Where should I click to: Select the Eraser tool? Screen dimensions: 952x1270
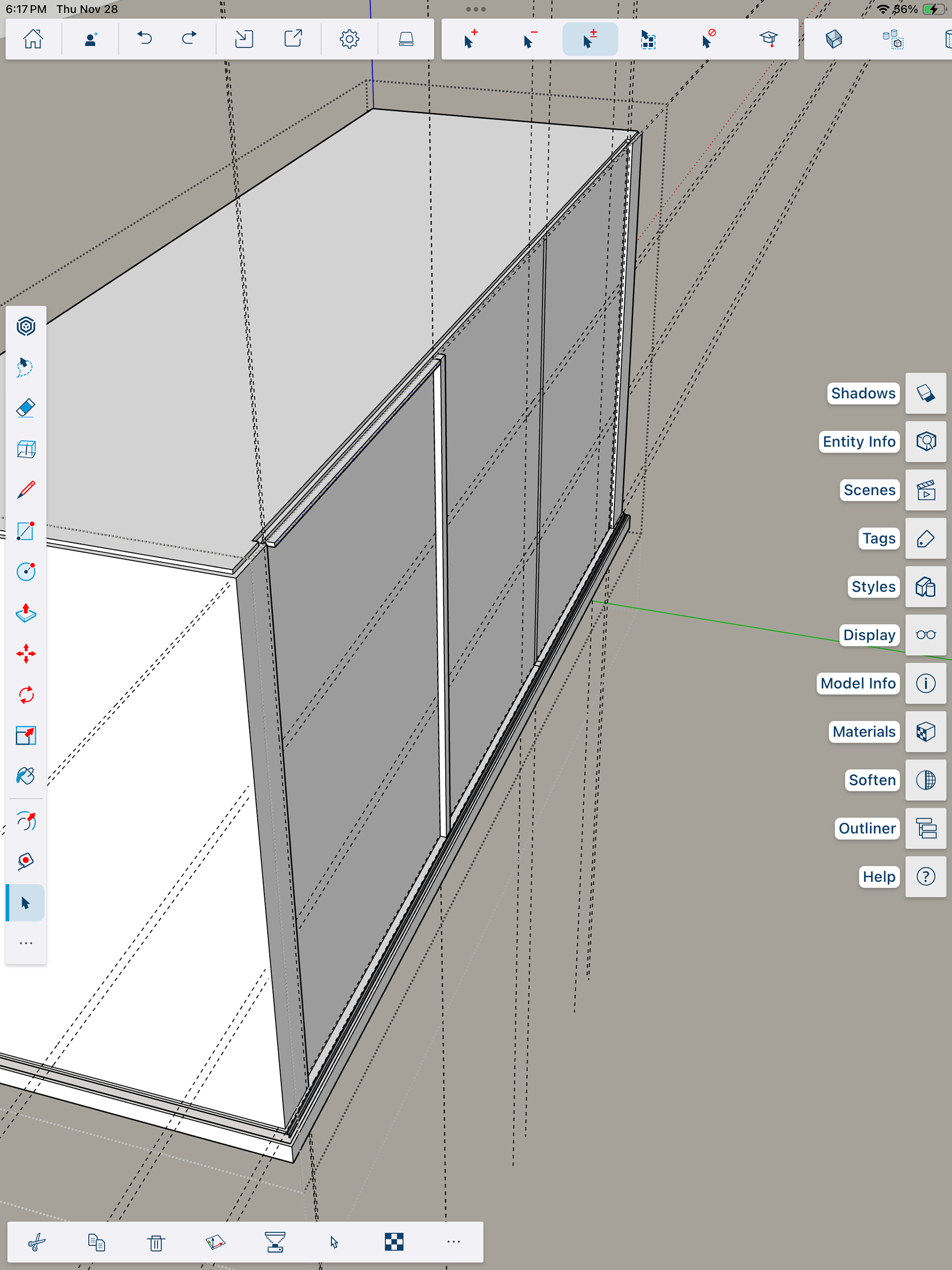26,408
